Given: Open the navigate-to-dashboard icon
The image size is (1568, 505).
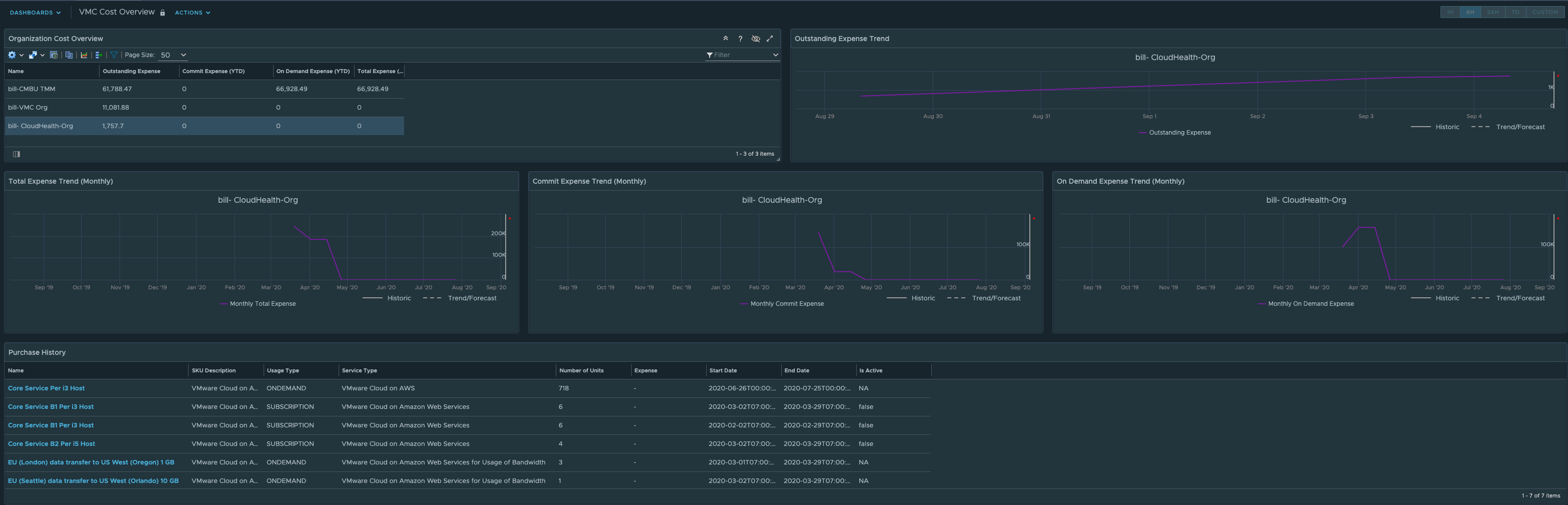Looking at the screenshot, I should [33, 55].
